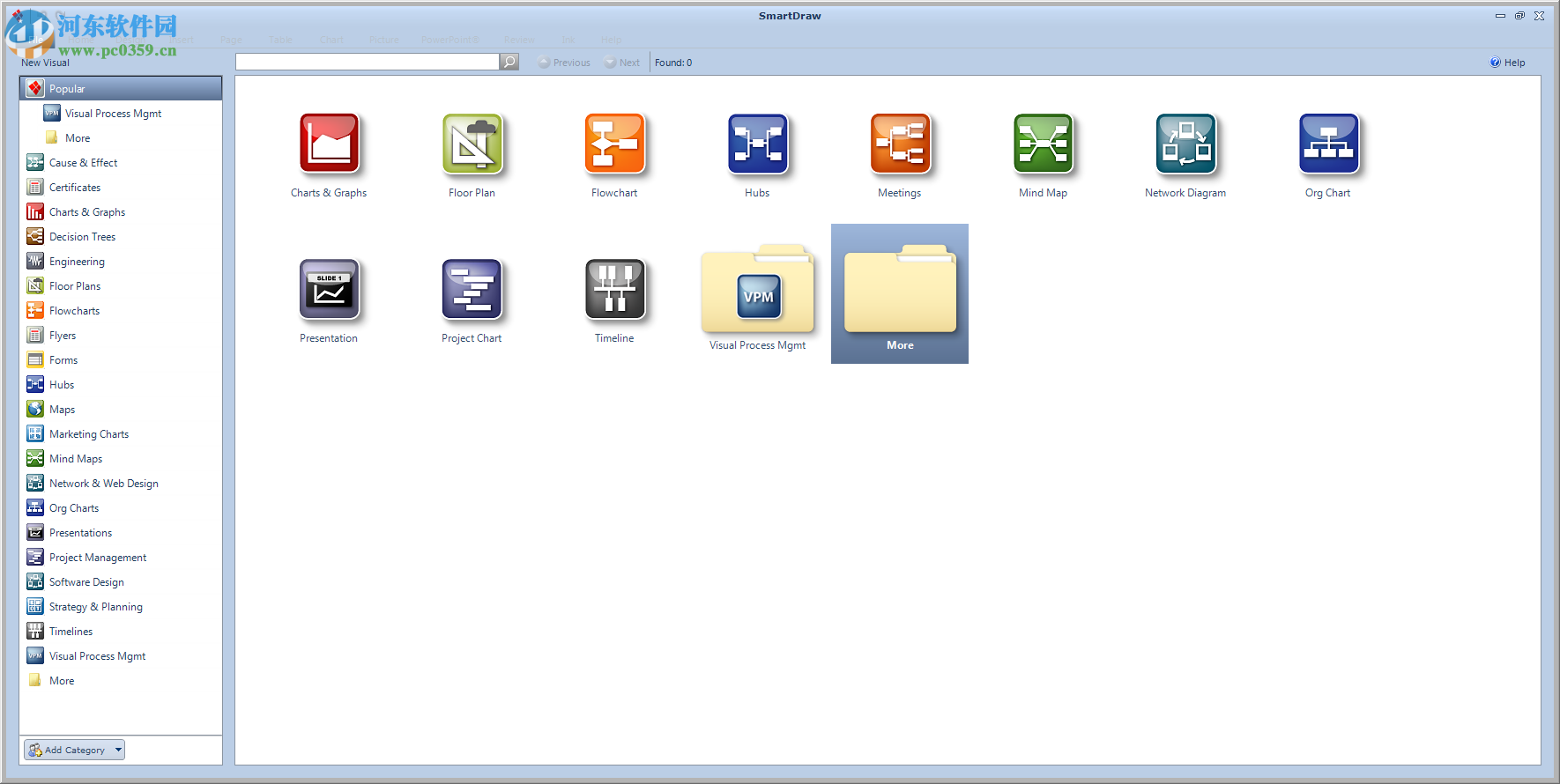The width and height of the screenshot is (1560, 784).
Task: Select the Software Design category
Action: pos(86,582)
